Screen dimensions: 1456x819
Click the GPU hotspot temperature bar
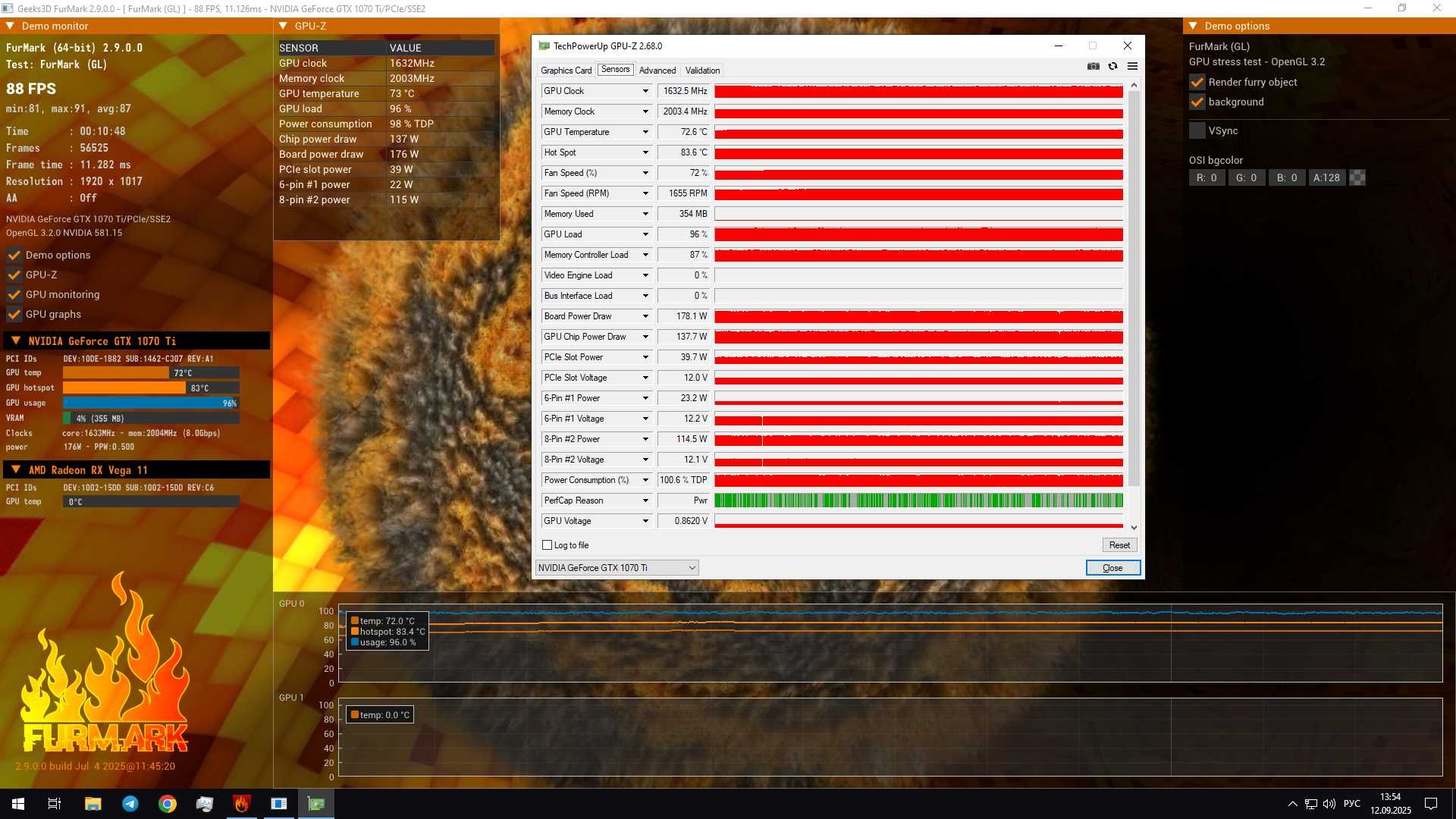[x=151, y=388]
